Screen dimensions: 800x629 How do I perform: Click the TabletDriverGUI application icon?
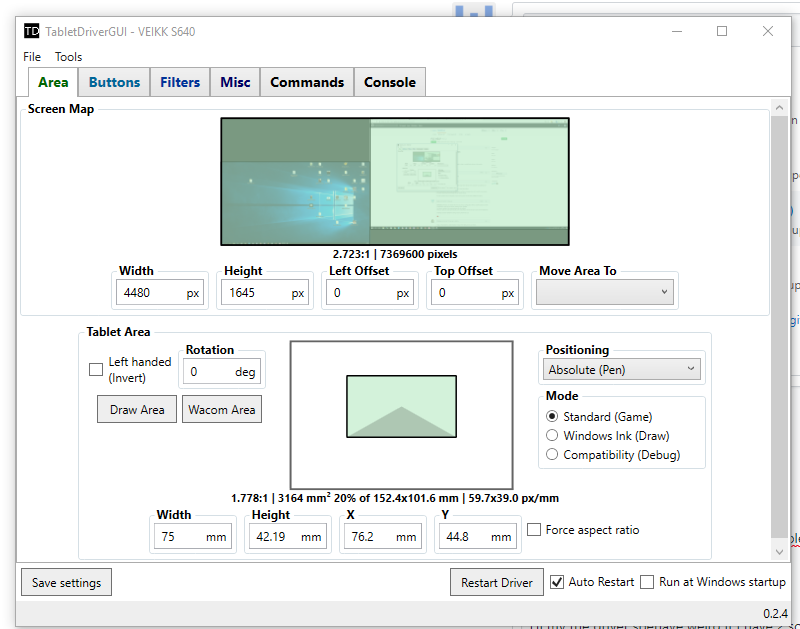(x=31, y=31)
